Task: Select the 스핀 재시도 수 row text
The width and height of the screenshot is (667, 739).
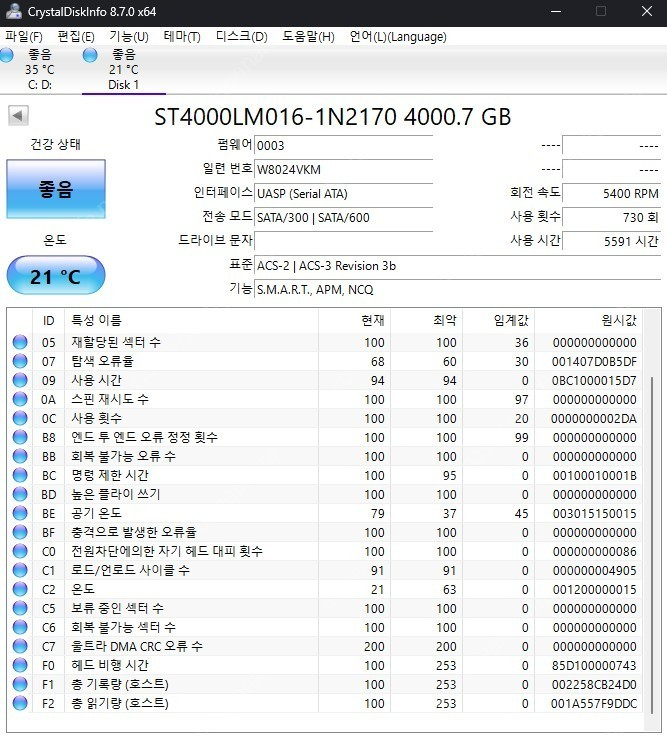Action: pos(110,399)
